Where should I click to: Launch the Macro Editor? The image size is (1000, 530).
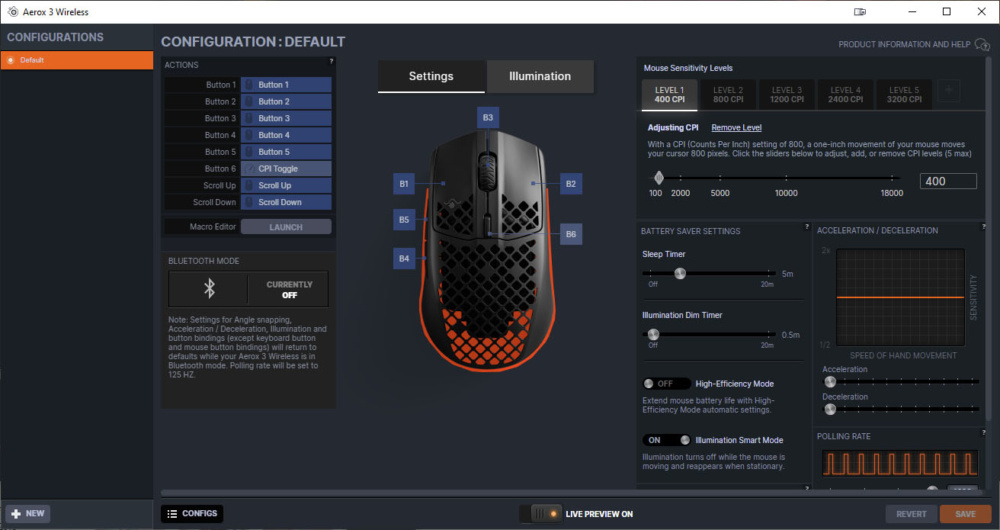286,227
